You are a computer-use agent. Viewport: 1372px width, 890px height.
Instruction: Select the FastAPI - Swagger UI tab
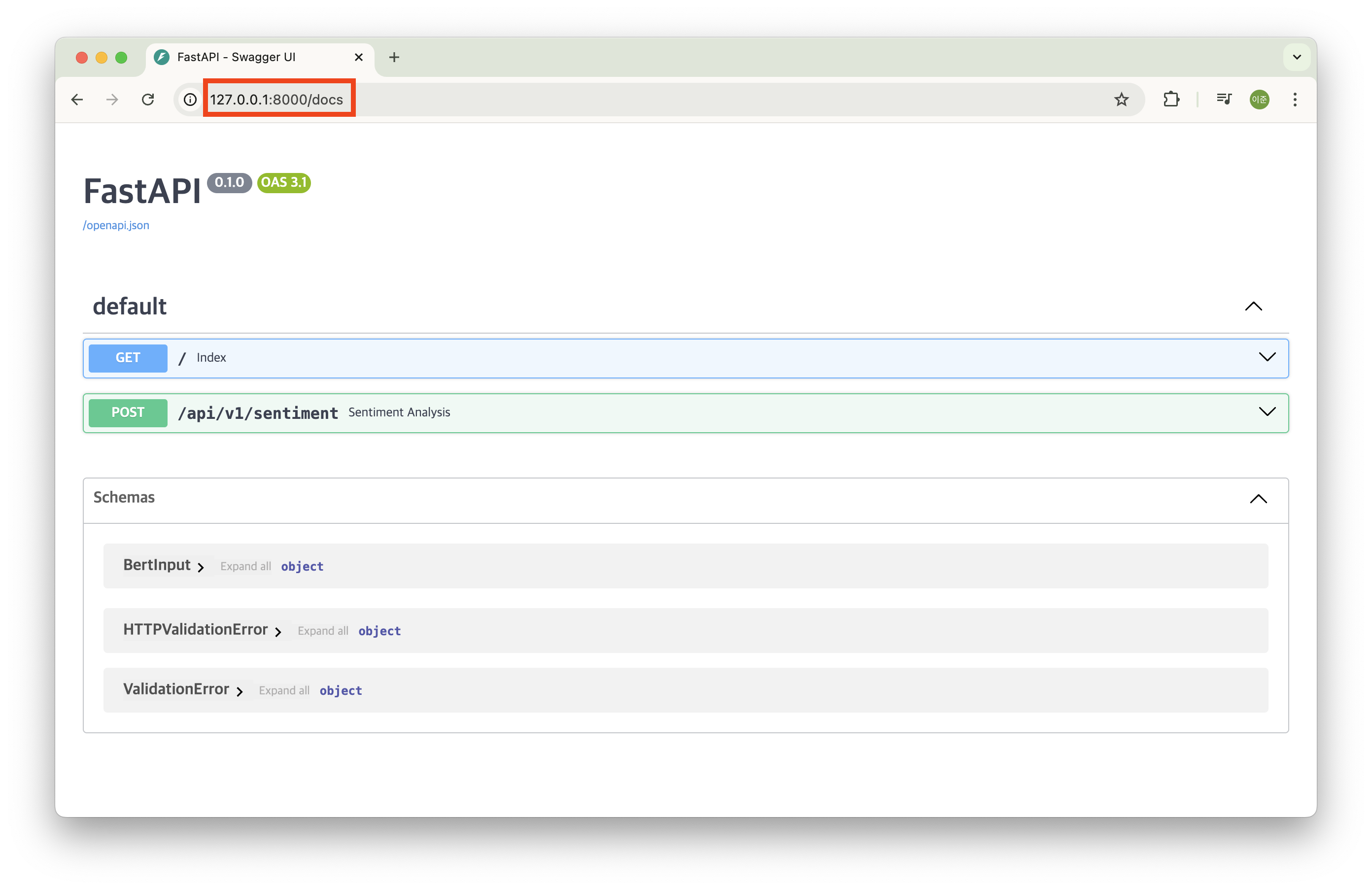(x=237, y=57)
